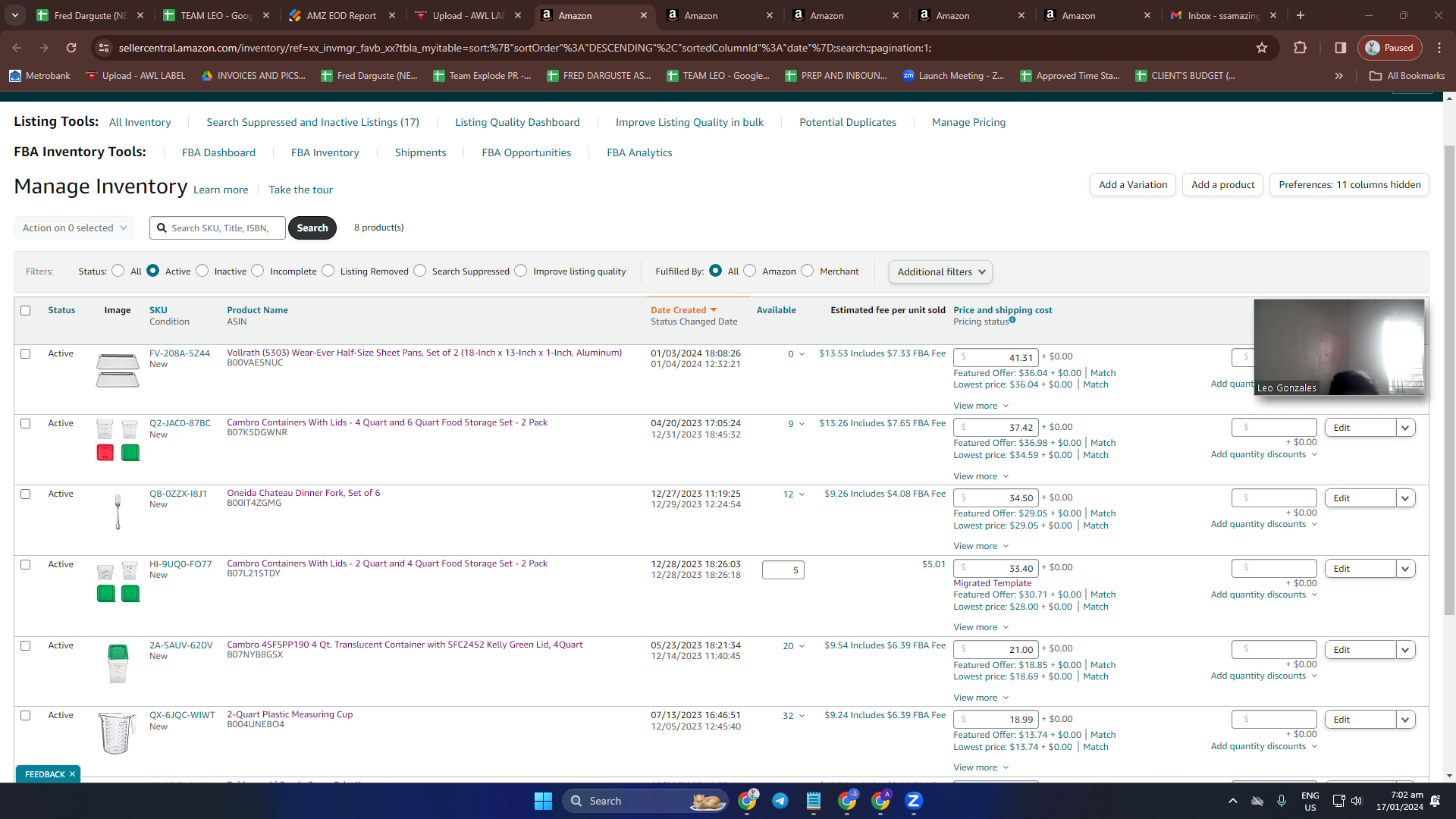Open the Action on 0 selected dropdown
Screen dimensions: 1456x819
74,227
